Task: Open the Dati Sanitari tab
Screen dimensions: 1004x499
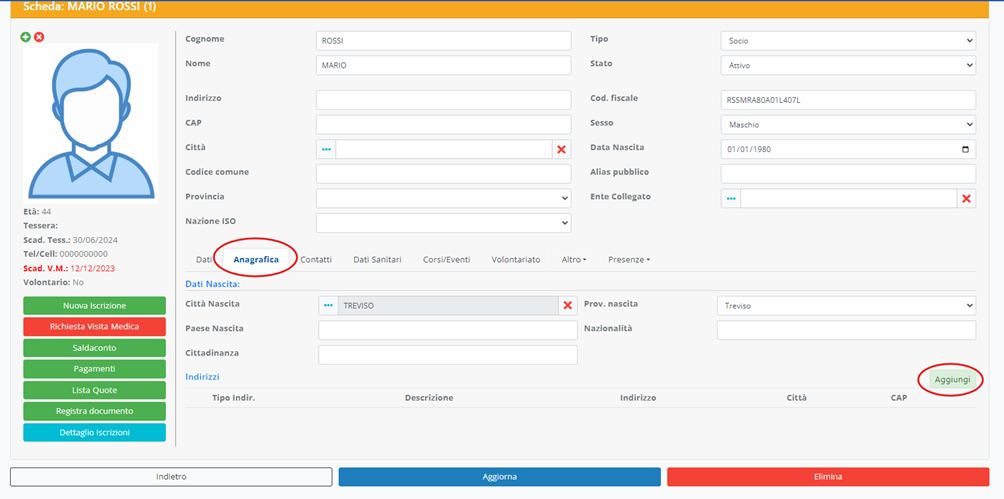Action: (377, 259)
